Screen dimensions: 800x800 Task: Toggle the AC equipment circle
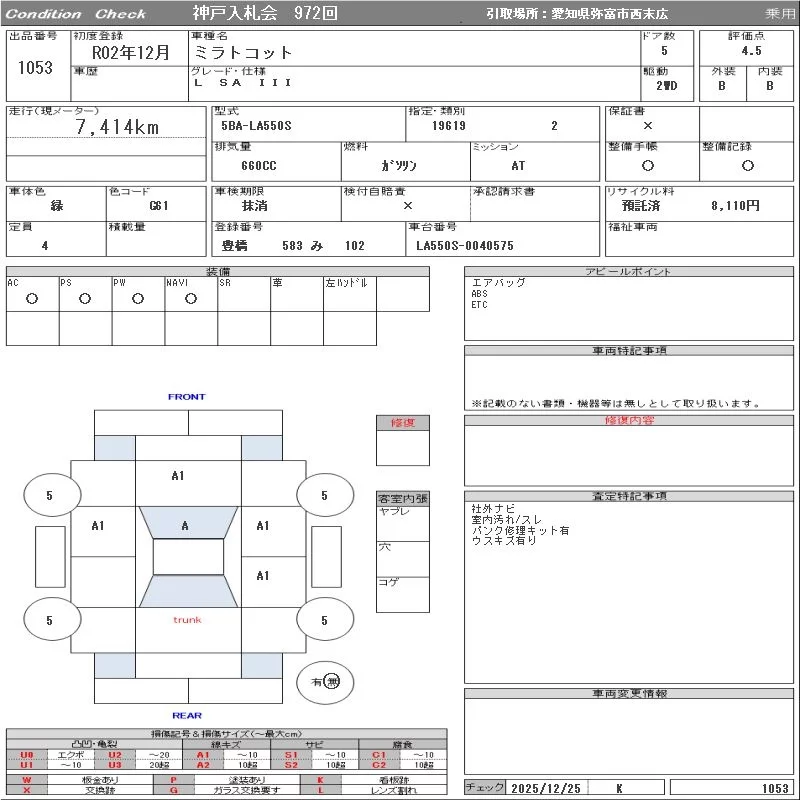(32, 298)
